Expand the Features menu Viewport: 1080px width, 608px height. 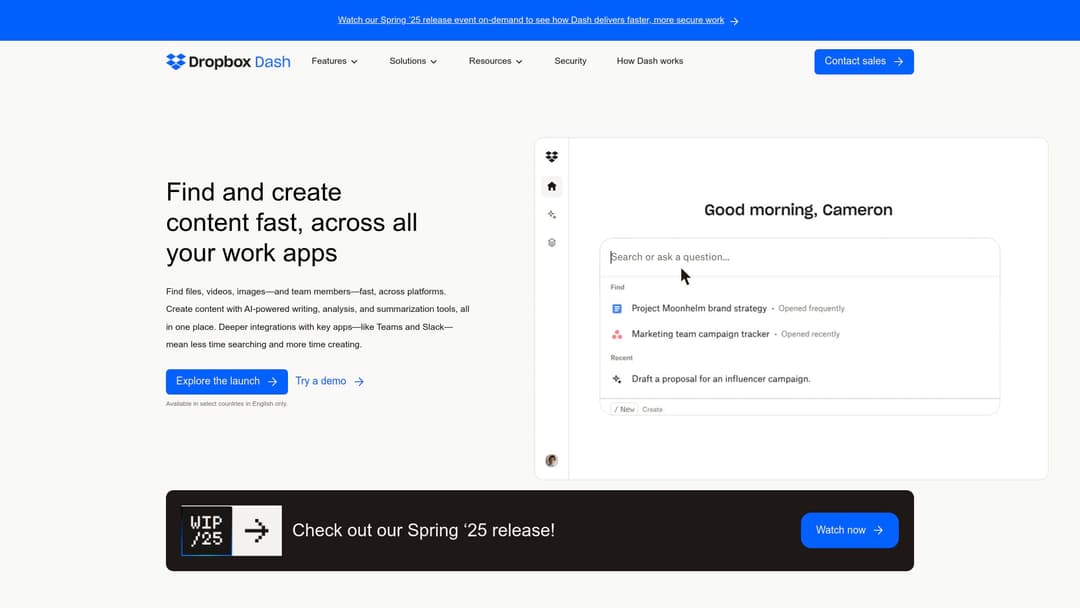point(335,61)
